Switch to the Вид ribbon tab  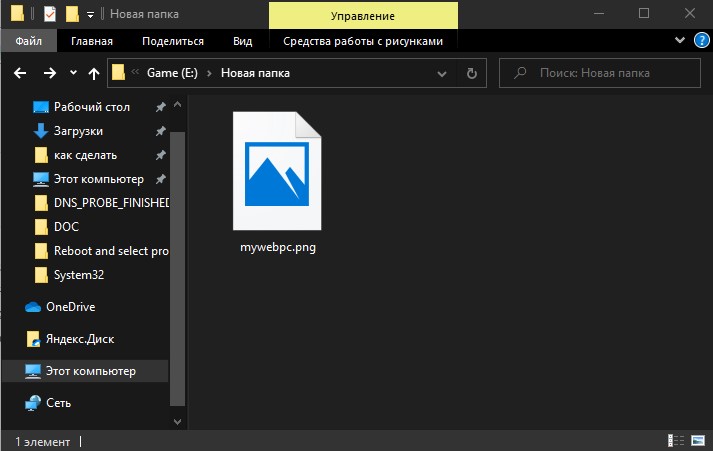(x=242, y=41)
